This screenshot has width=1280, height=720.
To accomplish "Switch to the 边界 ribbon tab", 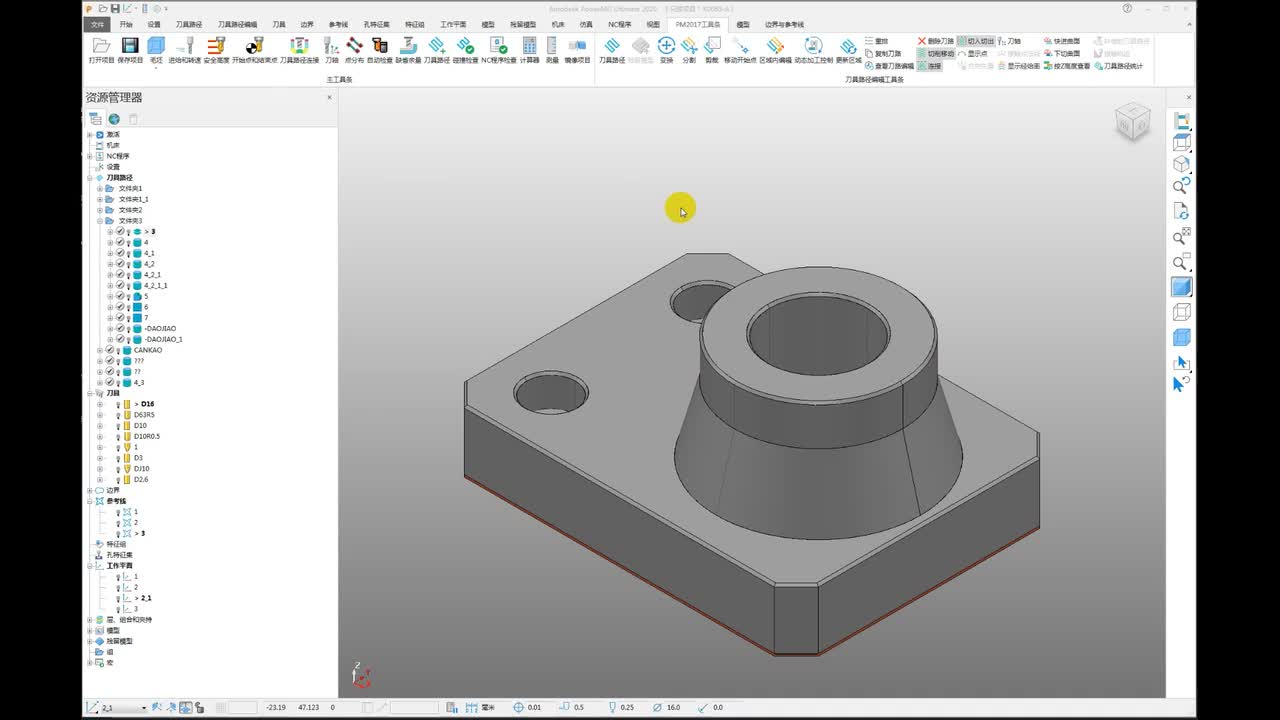I will tap(307, 24).
